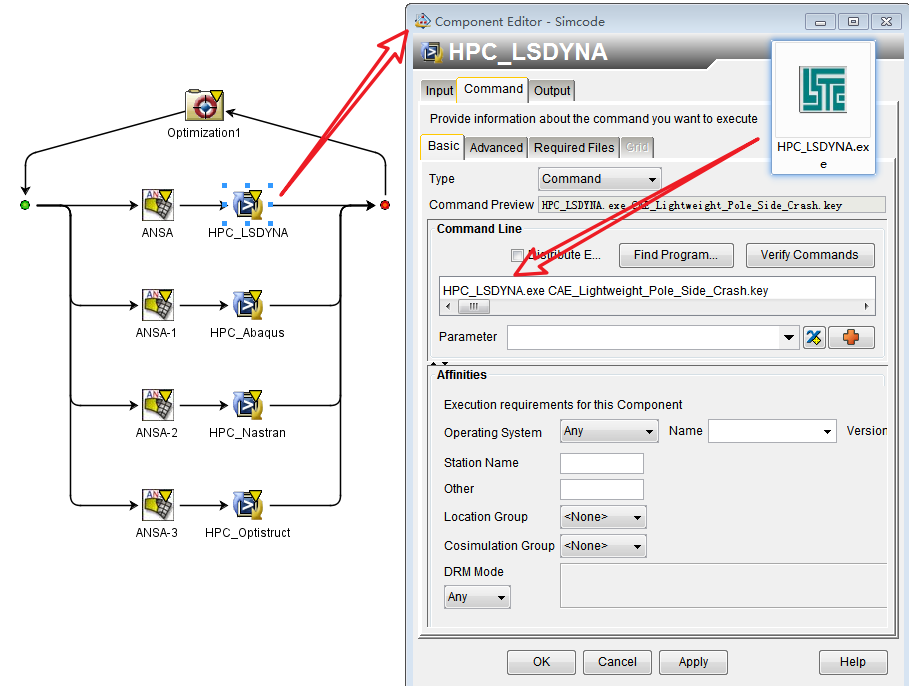This screenshot has height=686, width=909.
Task: Select the HPC_Nastran Simcode component icon
Action: click(248, 405)
